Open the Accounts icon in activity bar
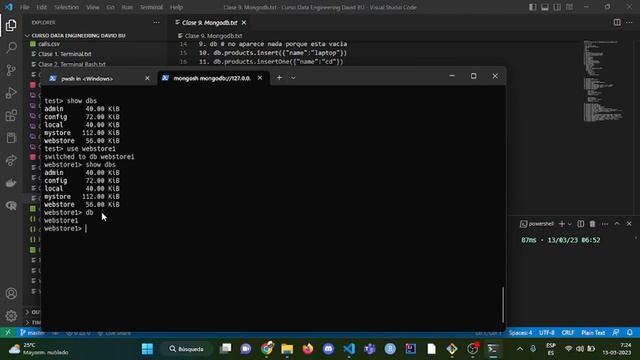The image size is (640, 360). tap(11, 293)
